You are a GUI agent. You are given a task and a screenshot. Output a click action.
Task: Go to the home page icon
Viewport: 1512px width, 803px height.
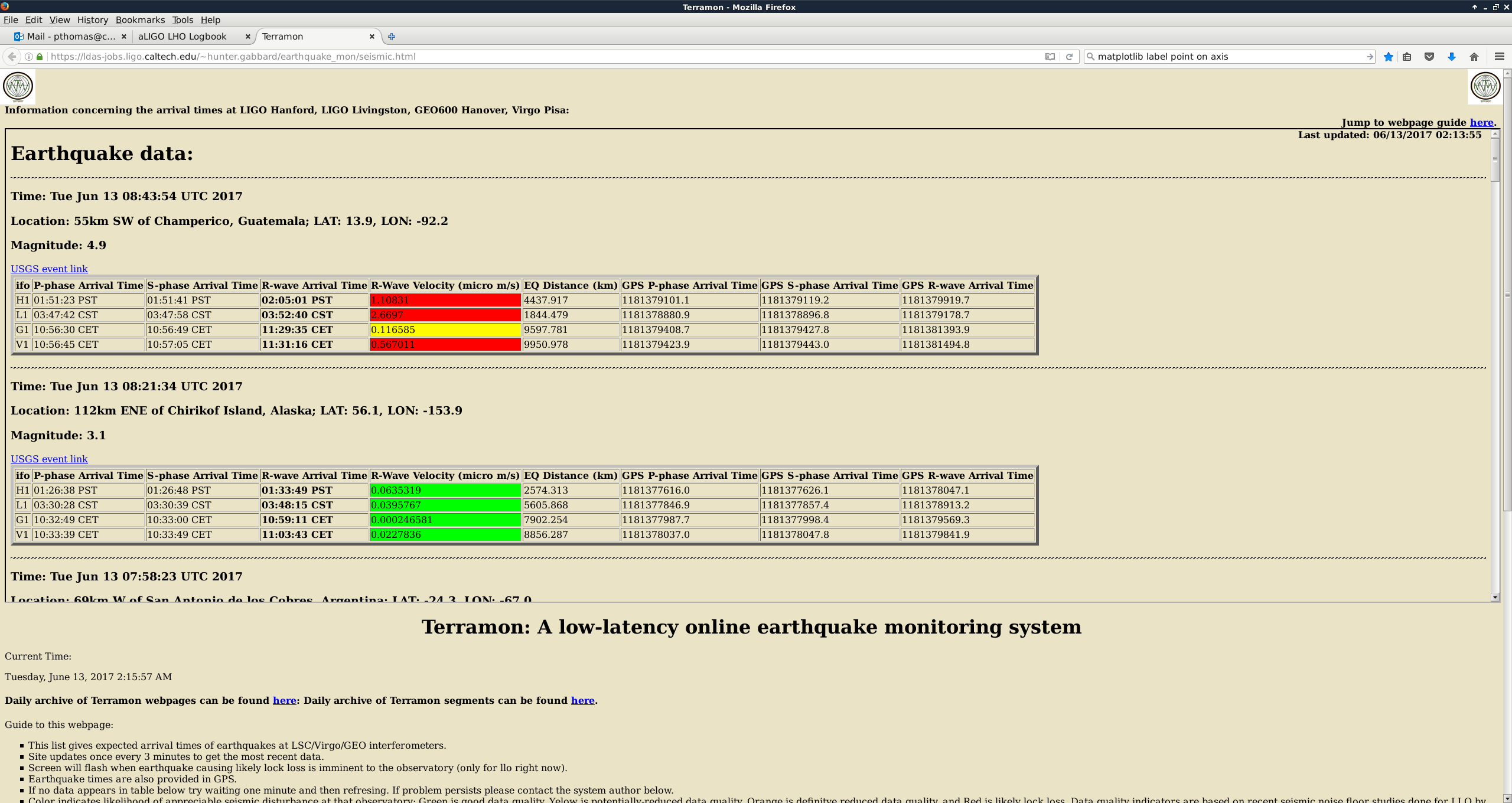(x=1474, y=57)
